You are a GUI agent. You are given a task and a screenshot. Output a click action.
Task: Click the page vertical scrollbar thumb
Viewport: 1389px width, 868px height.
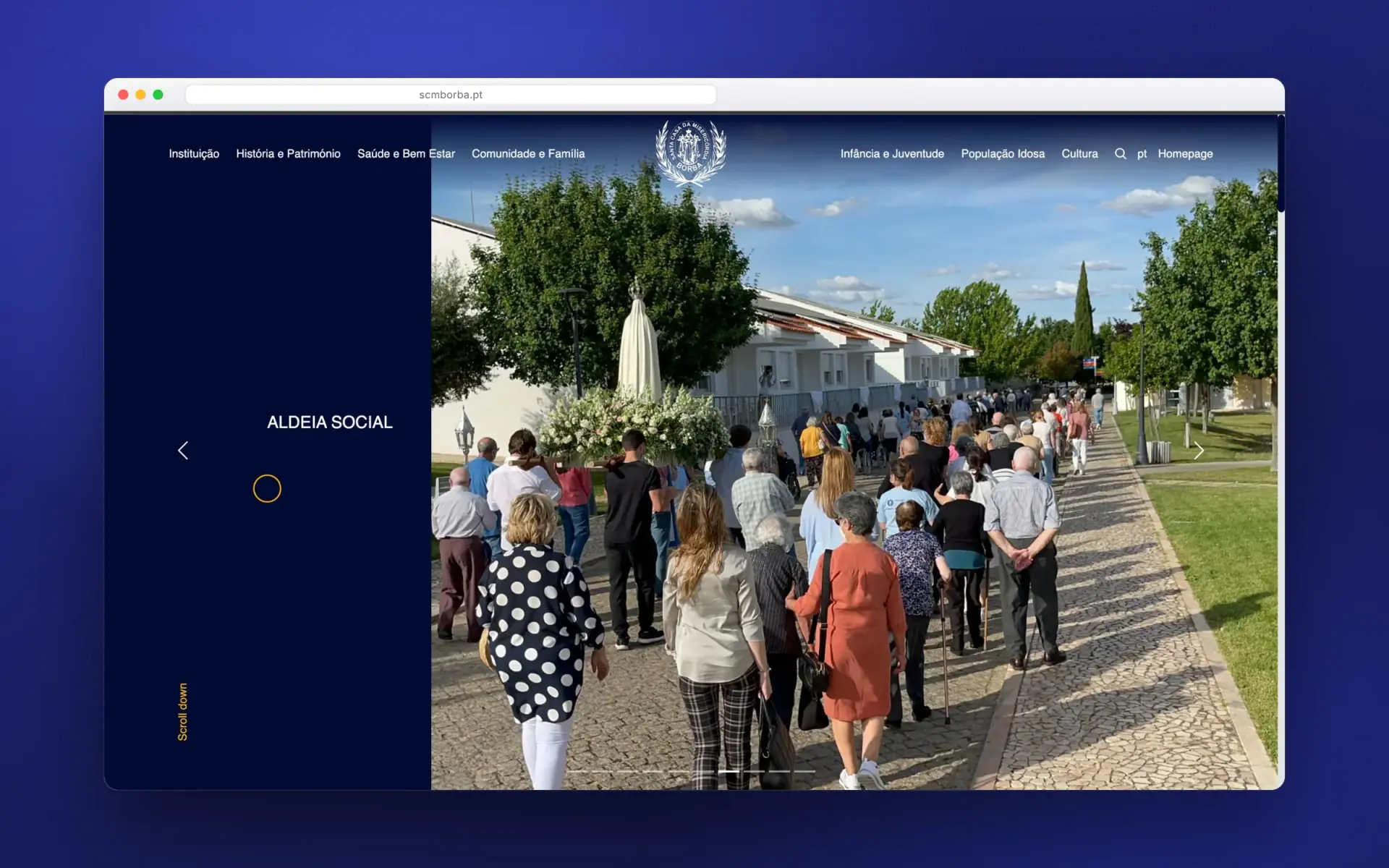click(1280, 163)
